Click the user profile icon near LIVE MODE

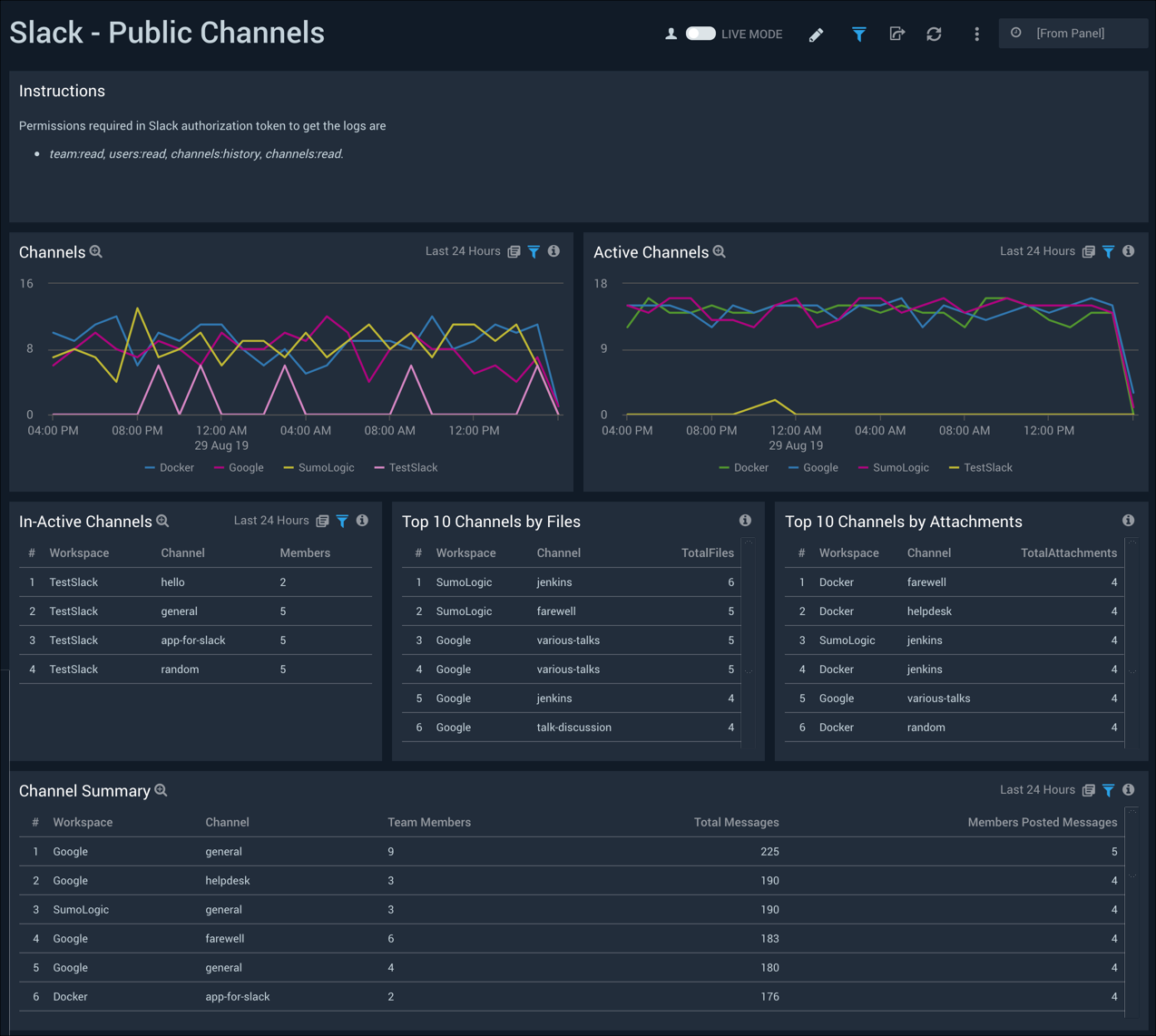(x=671, y=34)
